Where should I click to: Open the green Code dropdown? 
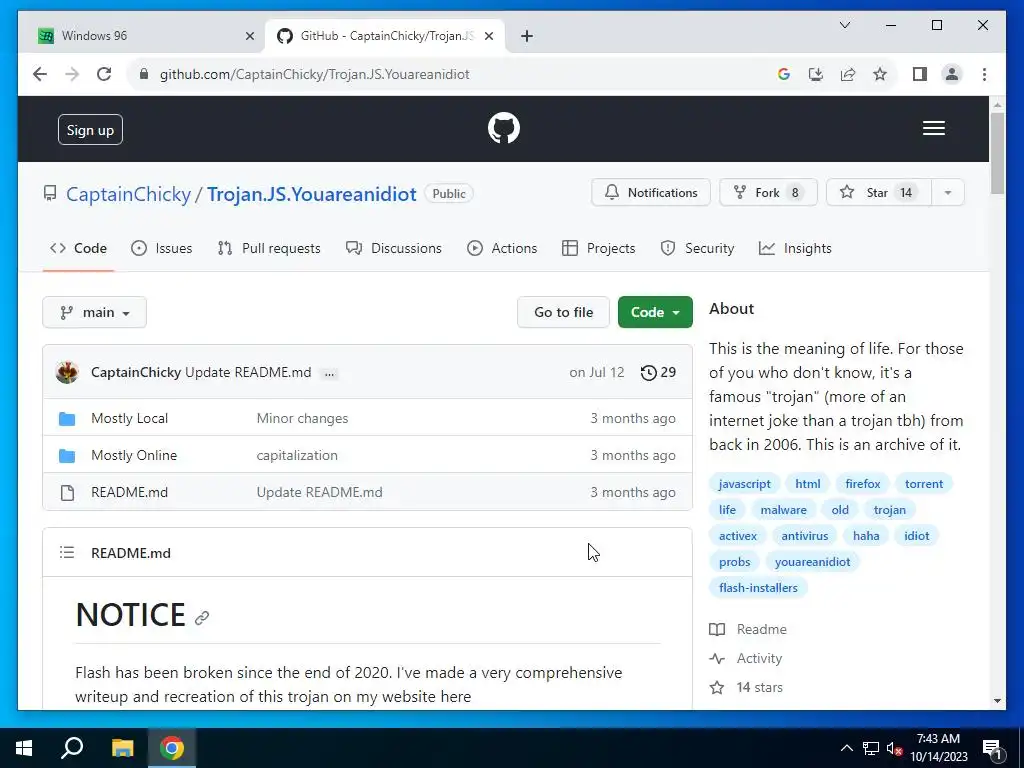(655, 312)
